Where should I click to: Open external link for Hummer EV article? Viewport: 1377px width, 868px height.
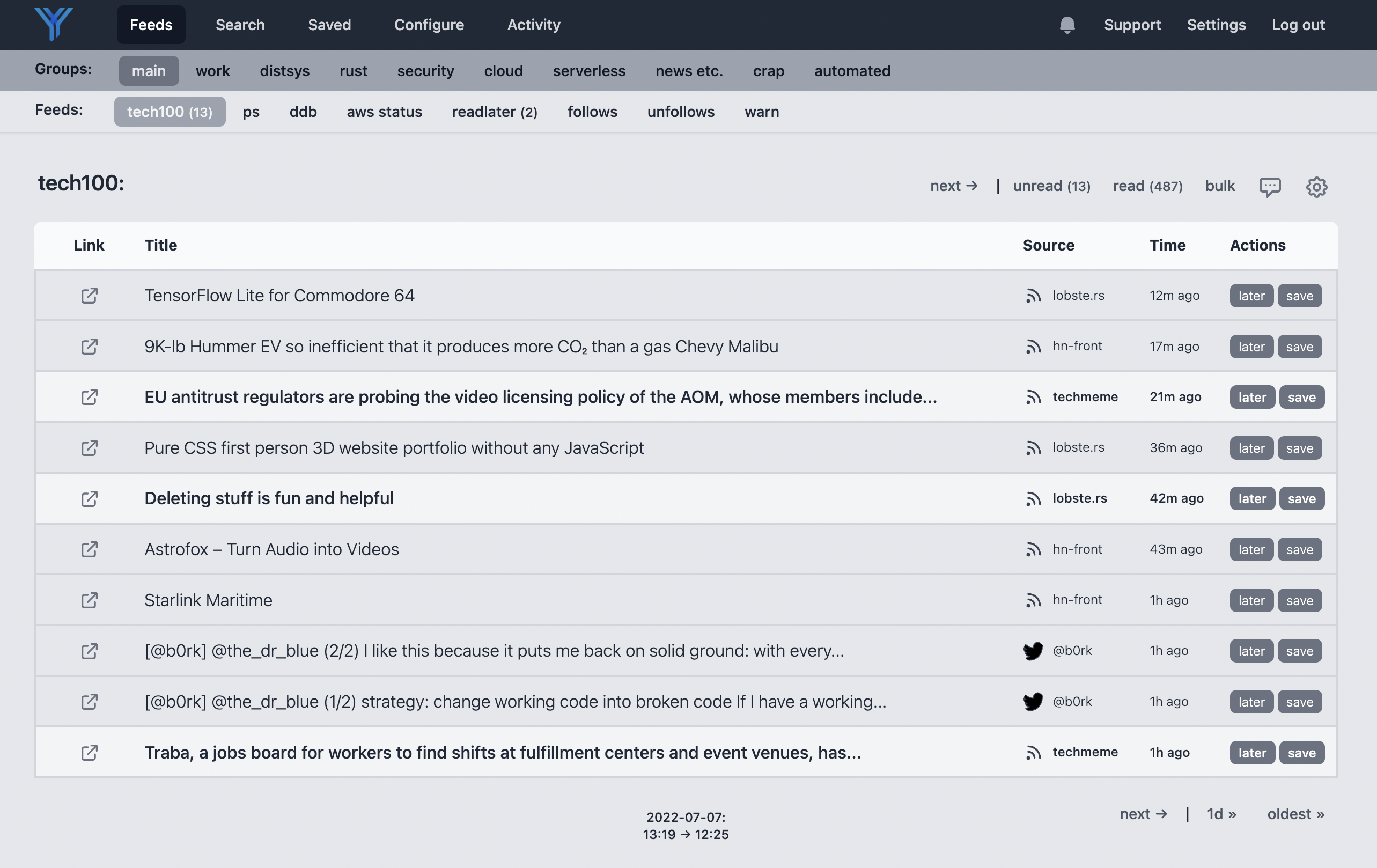pos(89,347)
